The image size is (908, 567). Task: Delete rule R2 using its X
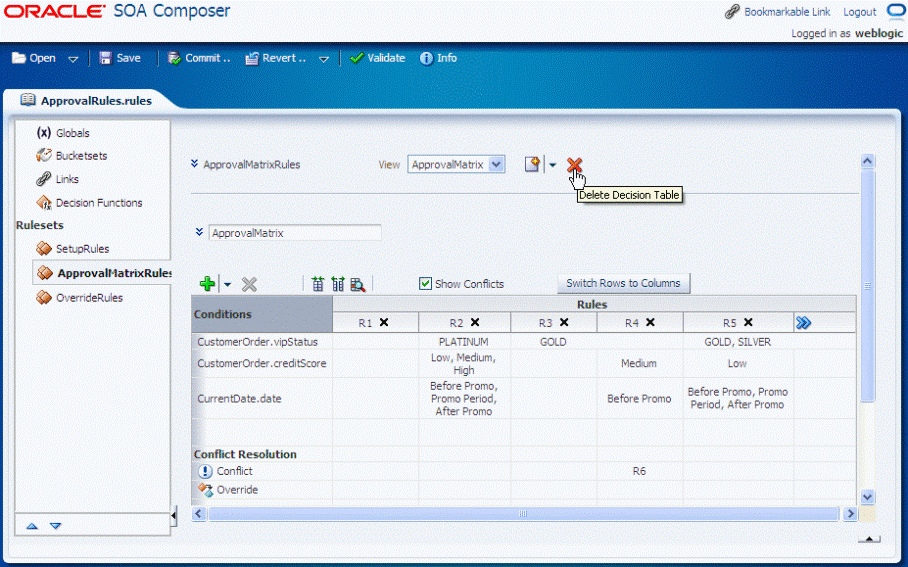click(x=475, y=322)
